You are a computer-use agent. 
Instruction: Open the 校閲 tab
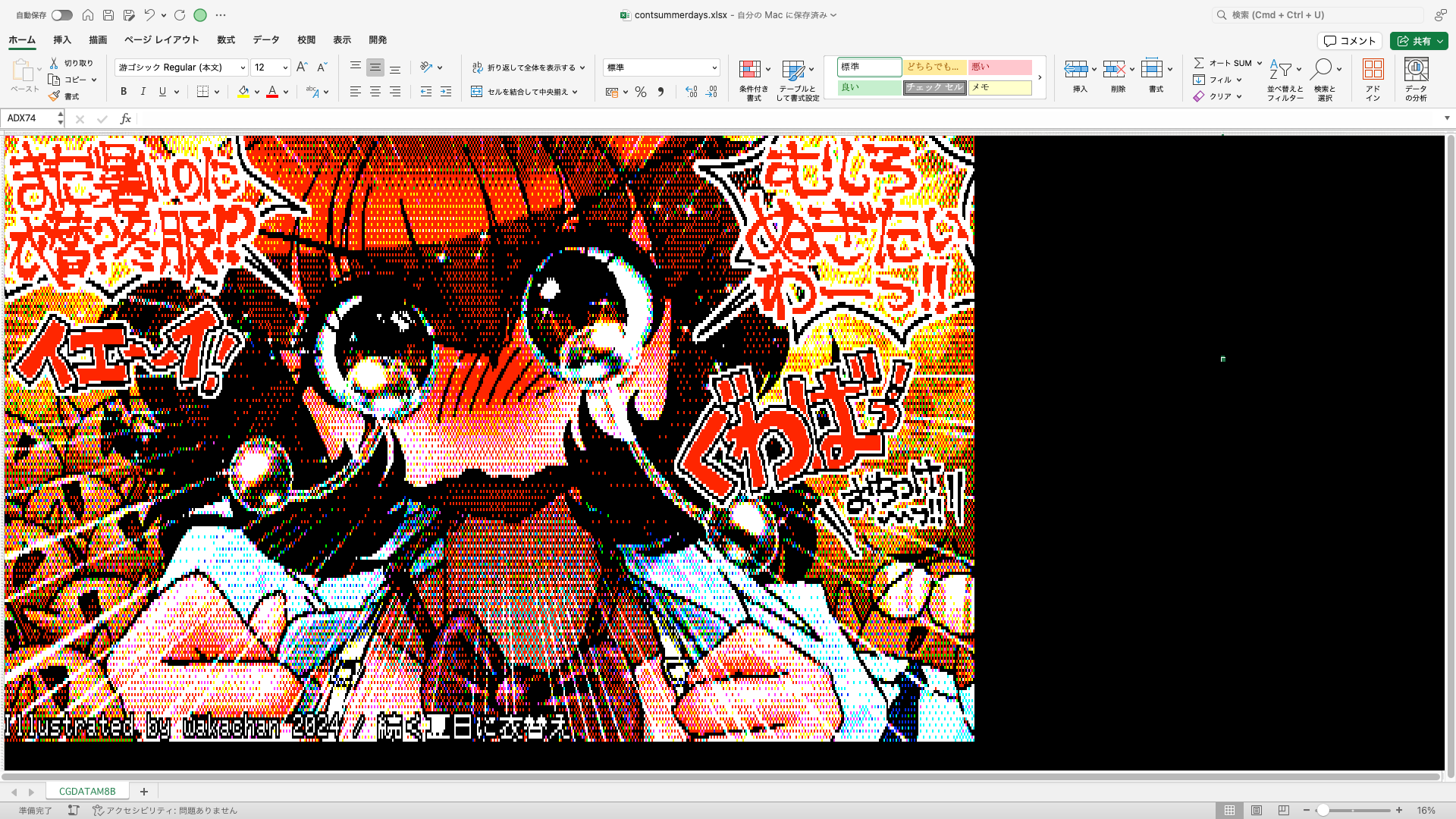click(306, 40)
